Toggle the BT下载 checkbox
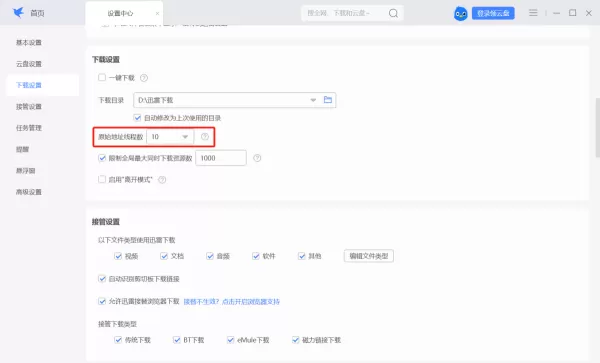This screenshot has width=600, height=363. click(x=176, y=340)
